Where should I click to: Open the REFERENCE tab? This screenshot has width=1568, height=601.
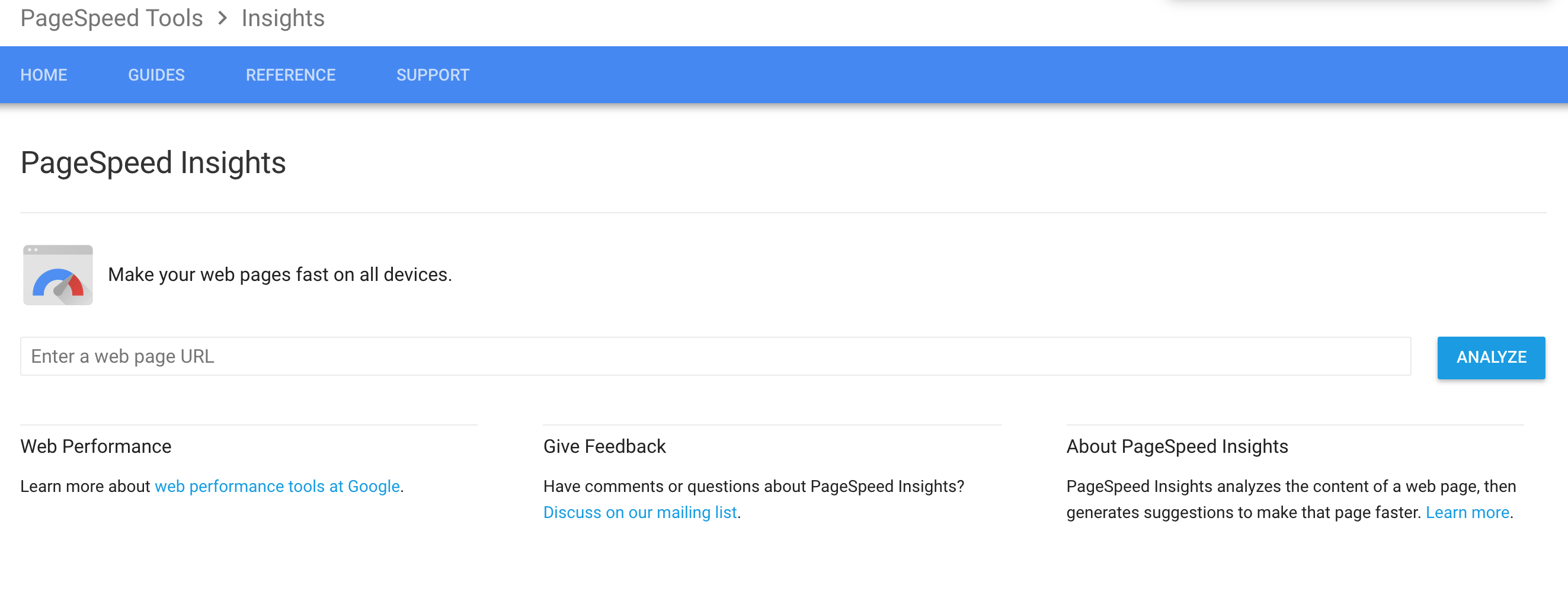point(290,75)
